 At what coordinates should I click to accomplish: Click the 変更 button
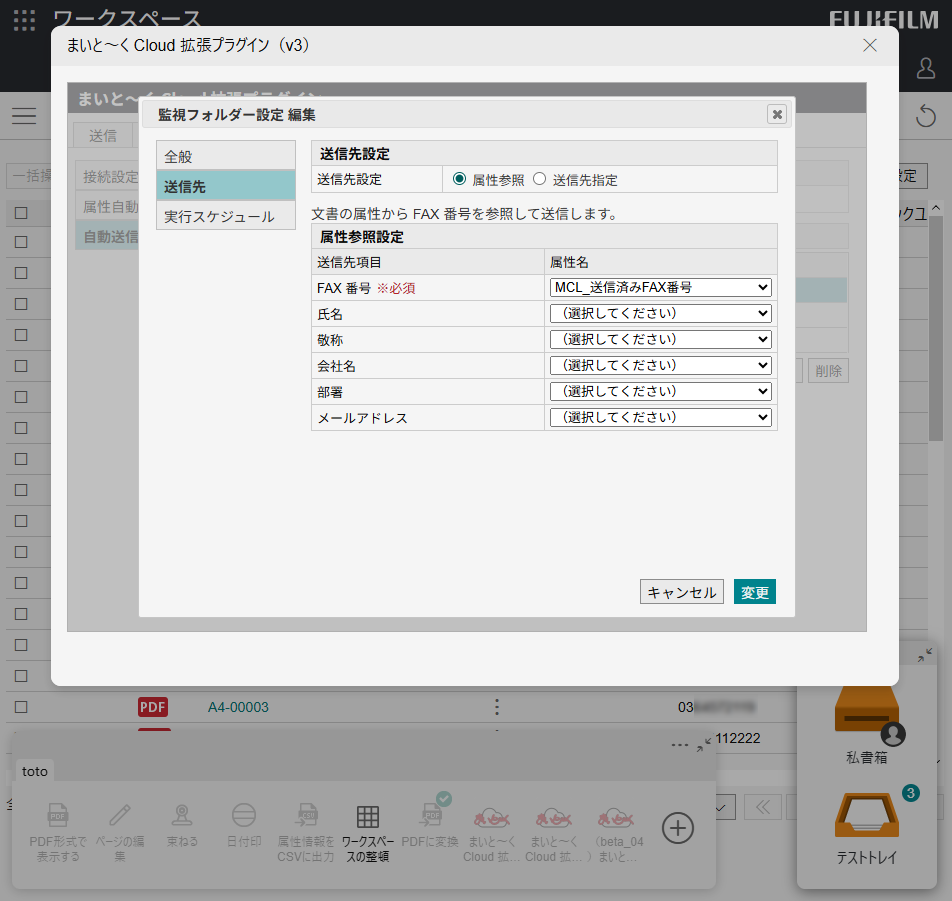pyautogui.click(x=755, y=592)
